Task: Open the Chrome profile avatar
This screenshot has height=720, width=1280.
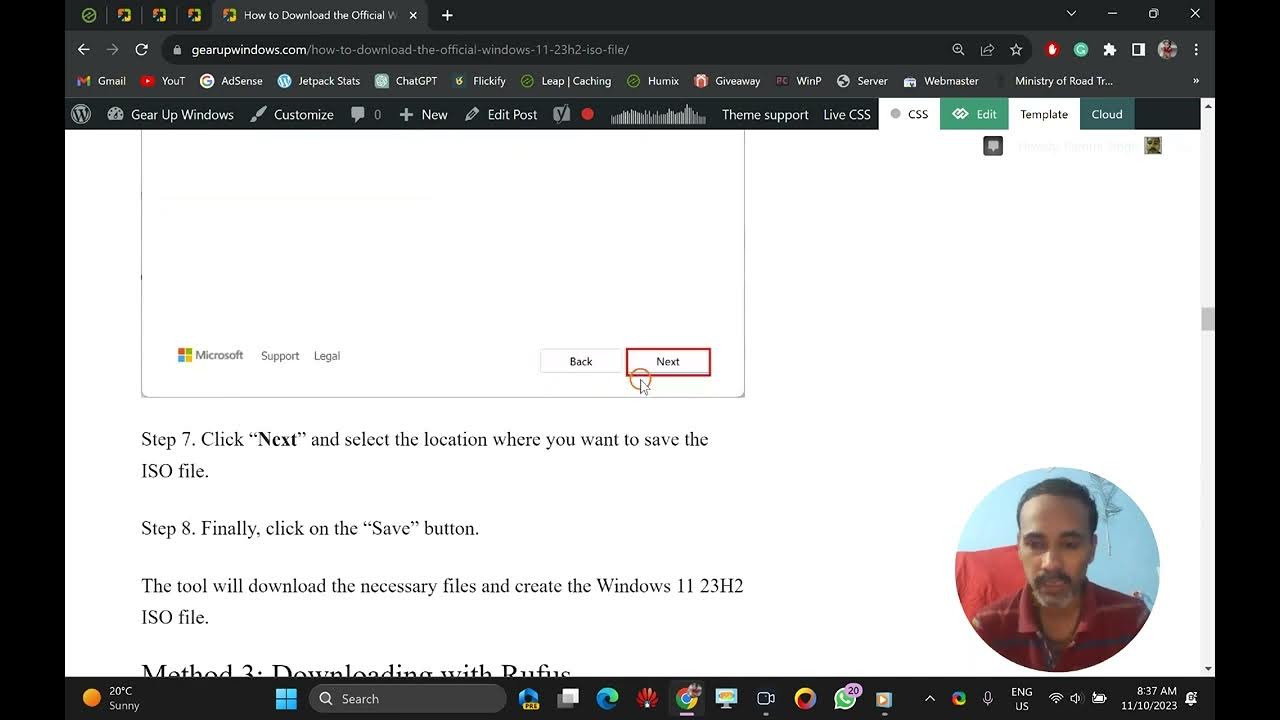Action: click(1167, 49)
